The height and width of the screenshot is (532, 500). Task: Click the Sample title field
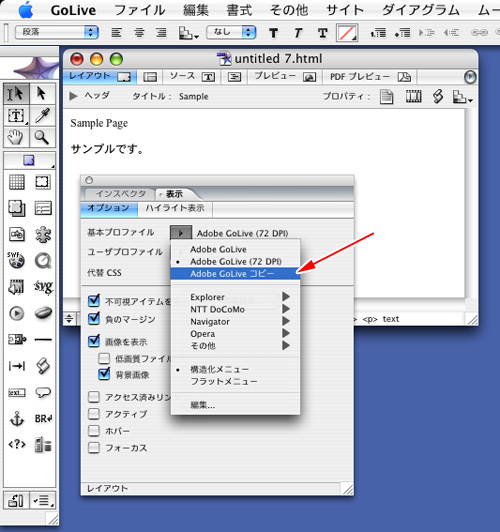(x=194, y=96)
